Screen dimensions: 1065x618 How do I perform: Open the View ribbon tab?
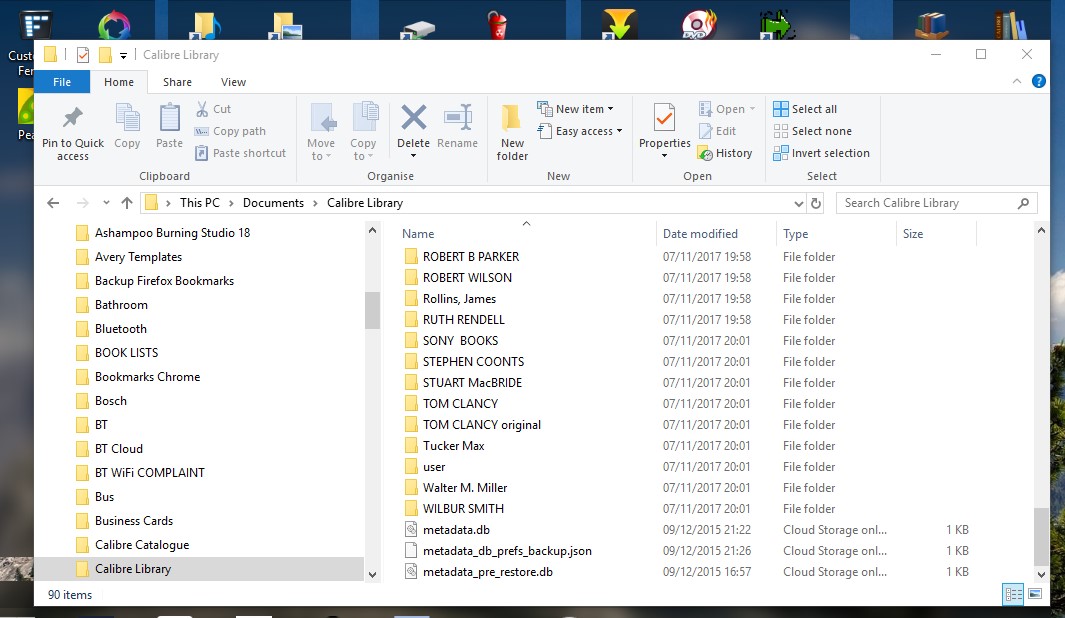[233, 82]
